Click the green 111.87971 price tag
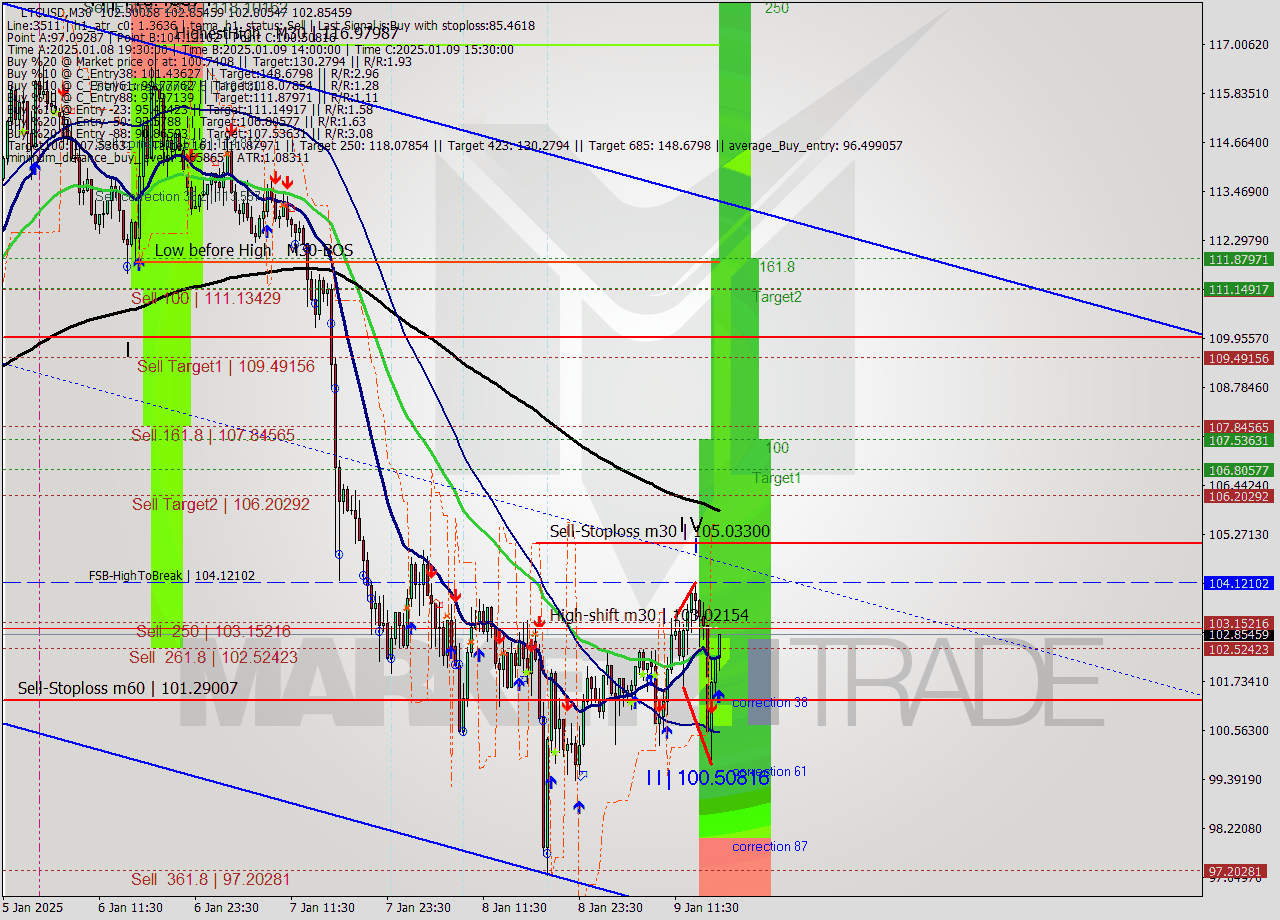The width and height of the screenshot is (1280, 920). click(1239, 259)
